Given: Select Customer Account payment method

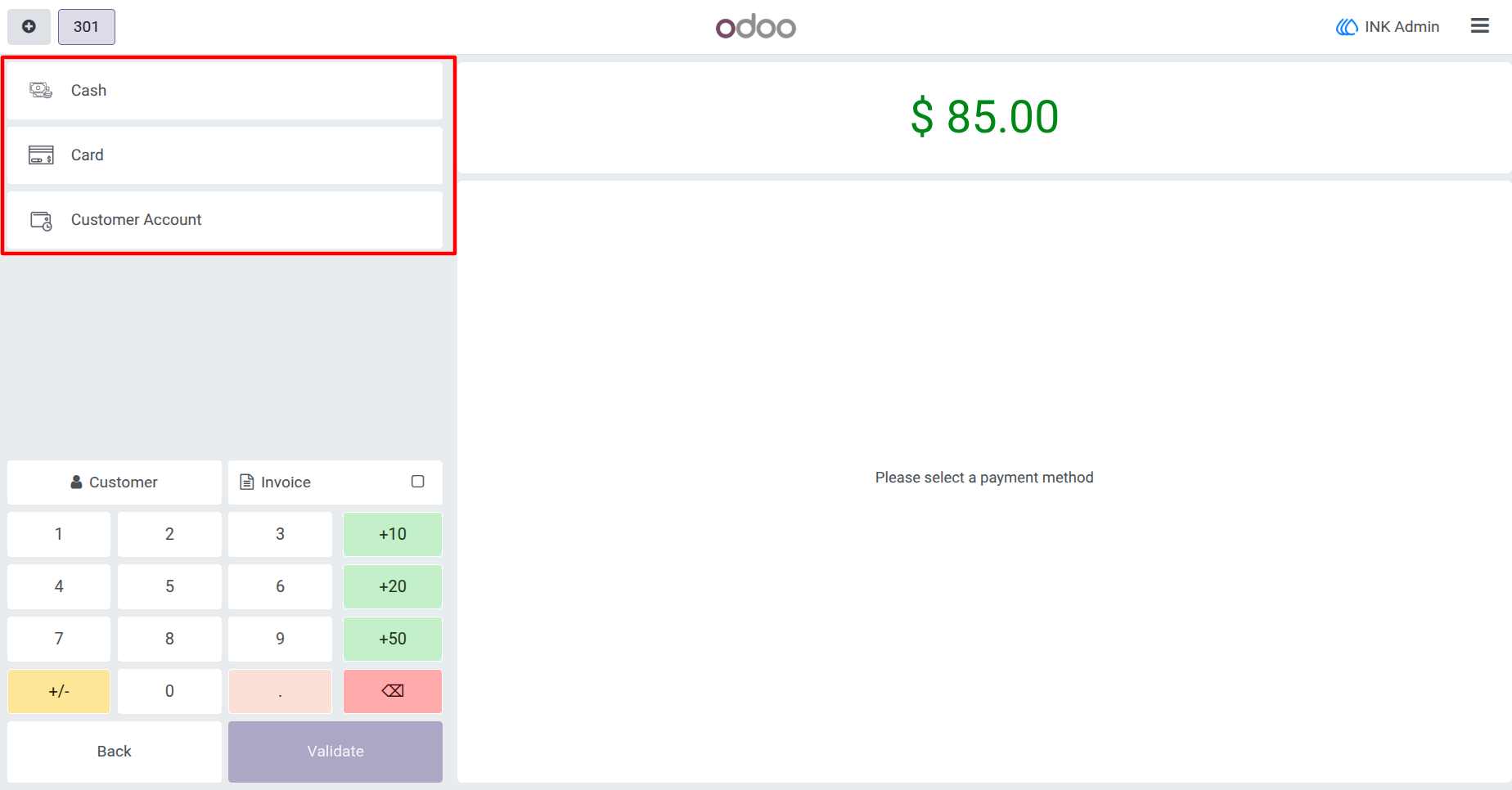Looking at the screenshot, I should pyautogui.click(x=225, y=220).
